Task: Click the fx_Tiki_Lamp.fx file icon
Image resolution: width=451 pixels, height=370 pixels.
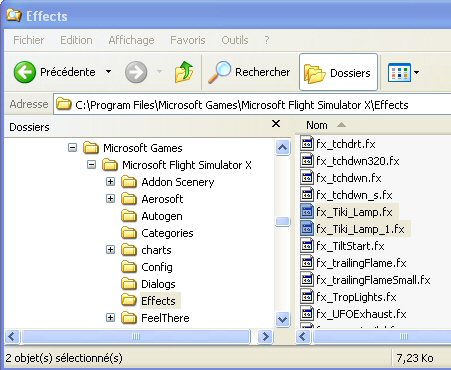Action: (307, 212)
